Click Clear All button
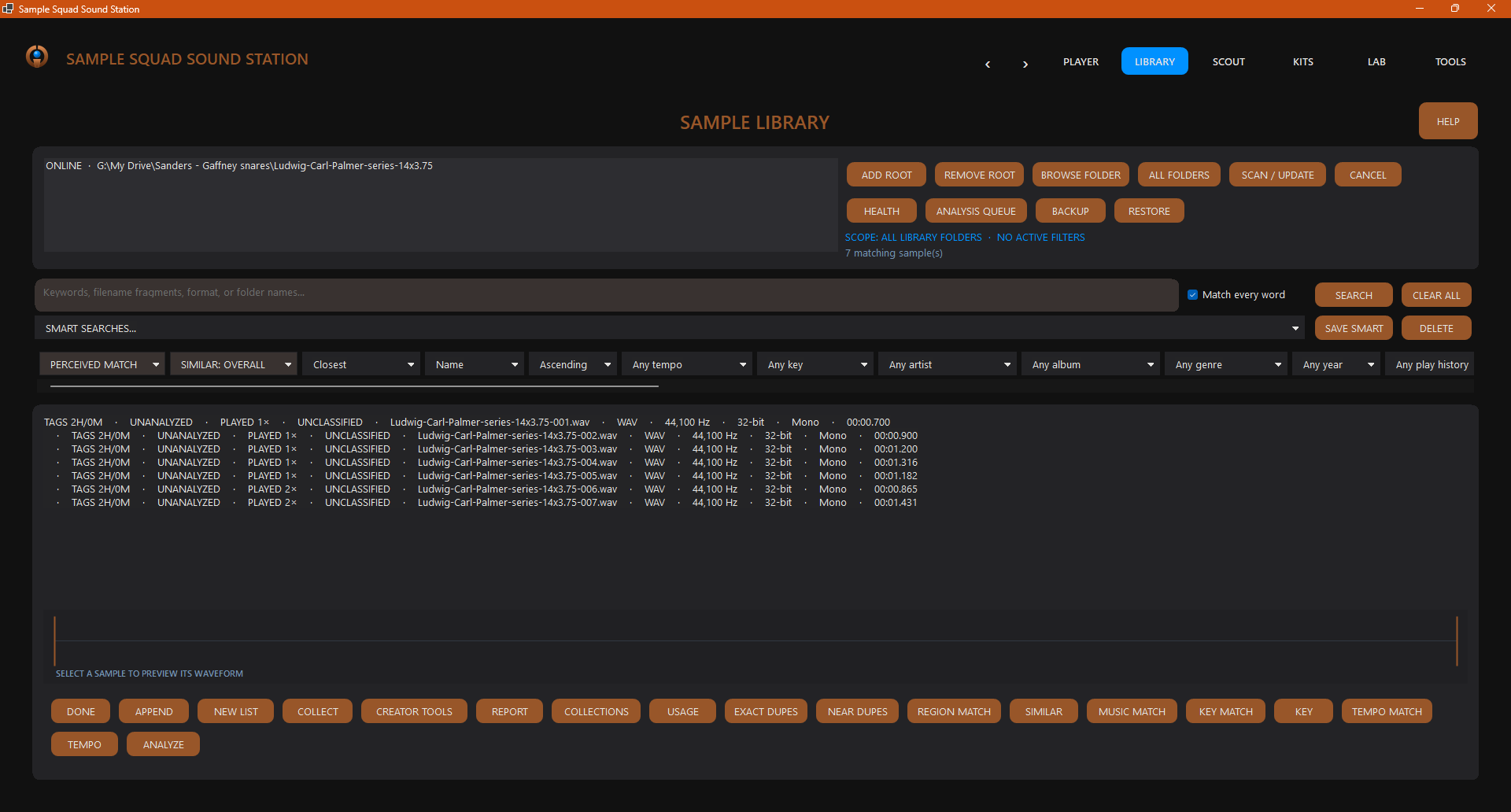Image resolution: width=1511 pixels, height=812 pixels. click(1436, 295)
